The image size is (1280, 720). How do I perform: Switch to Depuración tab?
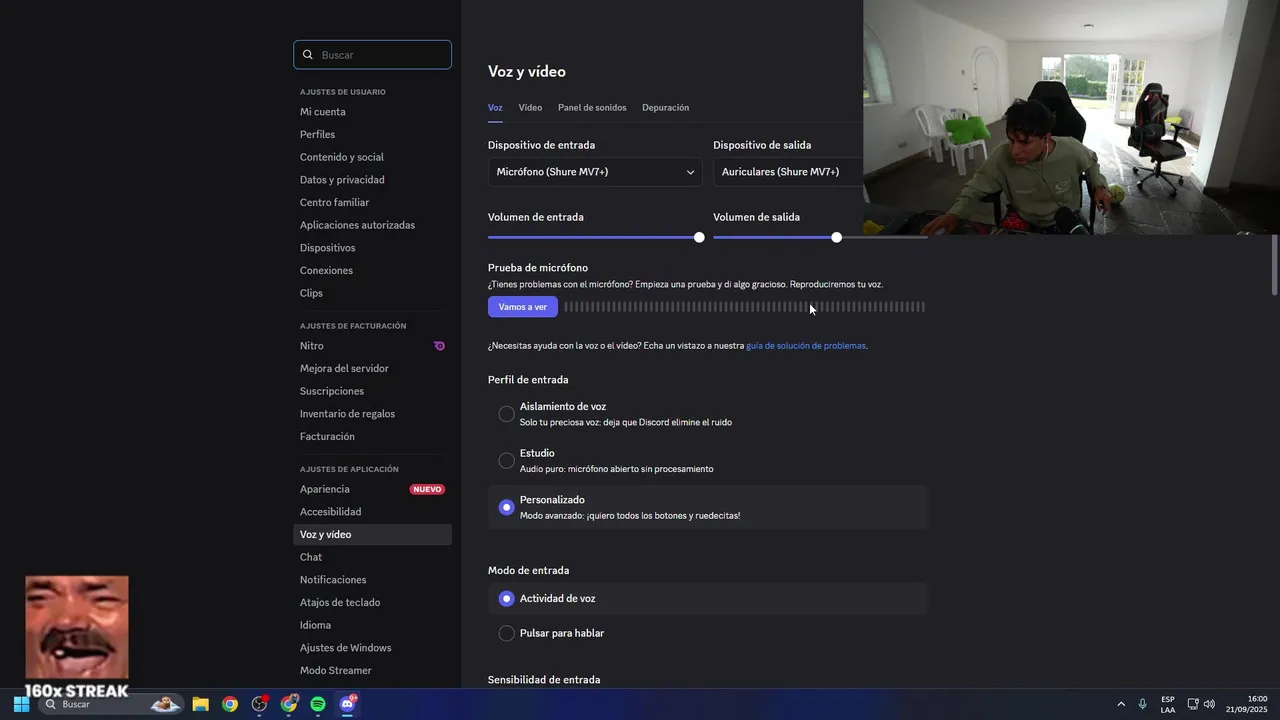tap(665, 107)
